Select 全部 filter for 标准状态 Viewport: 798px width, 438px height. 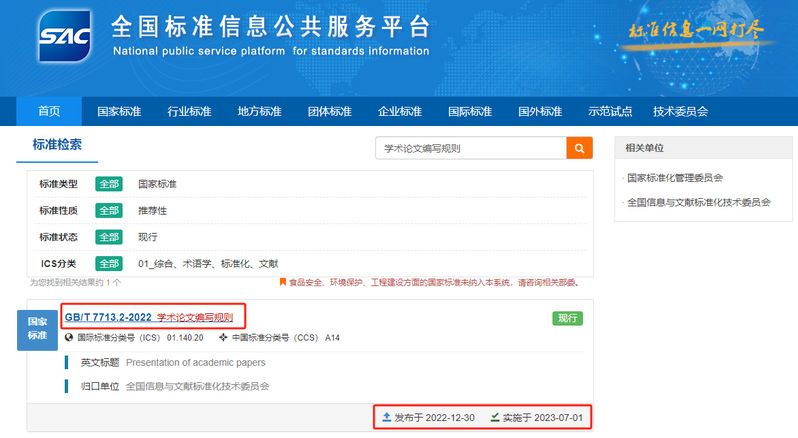pos(109,237)
